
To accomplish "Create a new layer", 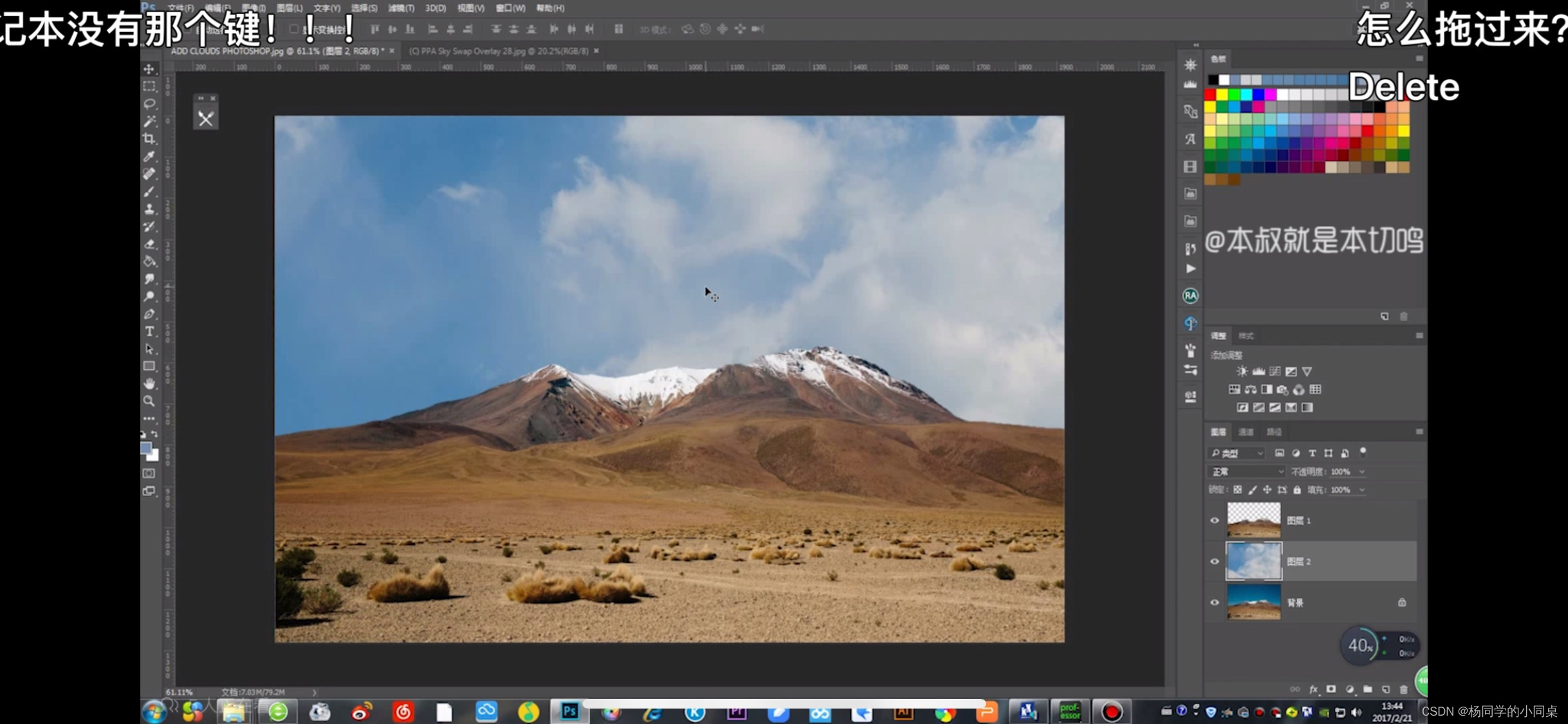I will (1386, 689).
